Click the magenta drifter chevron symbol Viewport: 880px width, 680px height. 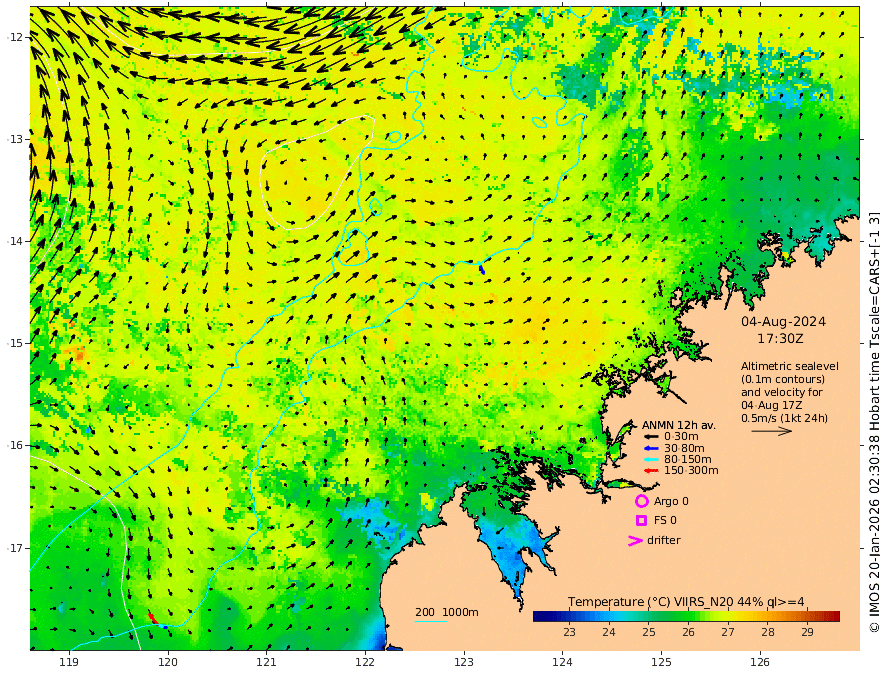click(635, 540)
